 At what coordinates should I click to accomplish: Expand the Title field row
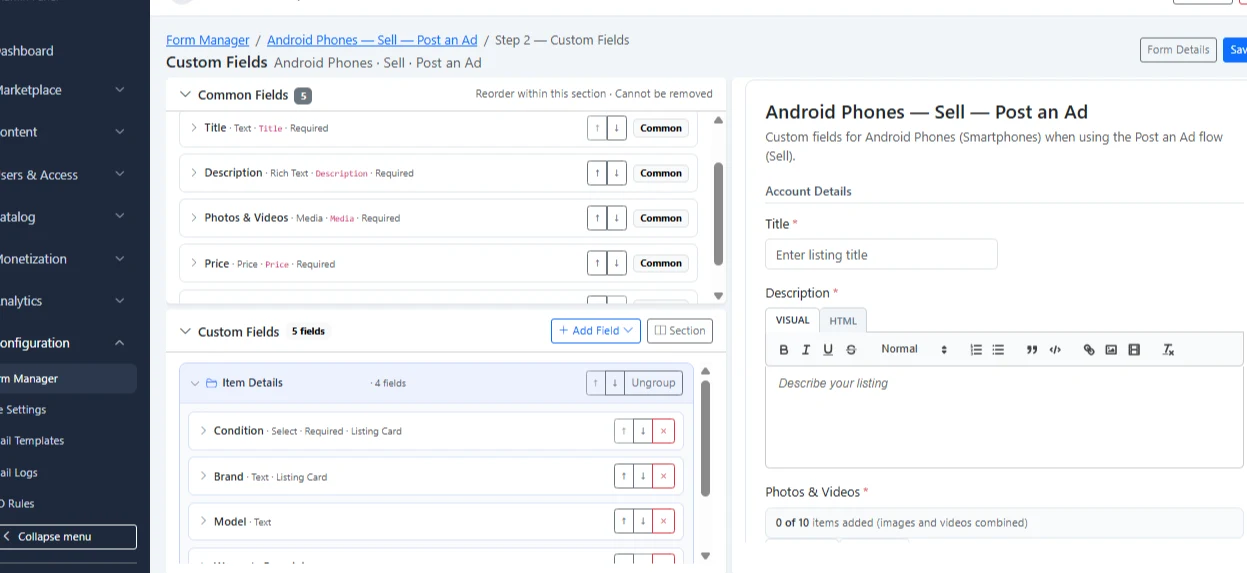(x=194, y=128)
